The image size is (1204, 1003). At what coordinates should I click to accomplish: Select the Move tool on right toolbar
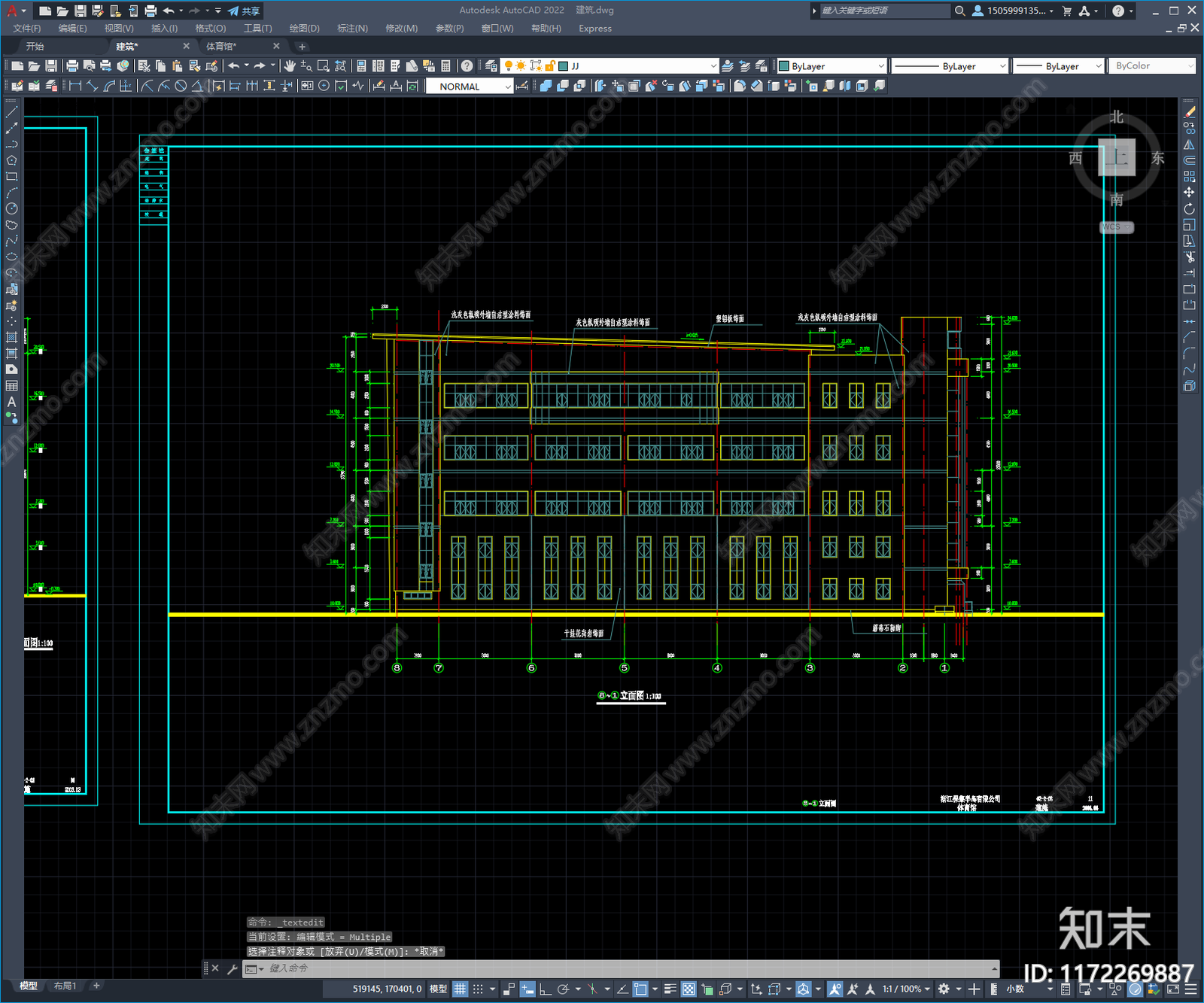tap(1189, 193)
